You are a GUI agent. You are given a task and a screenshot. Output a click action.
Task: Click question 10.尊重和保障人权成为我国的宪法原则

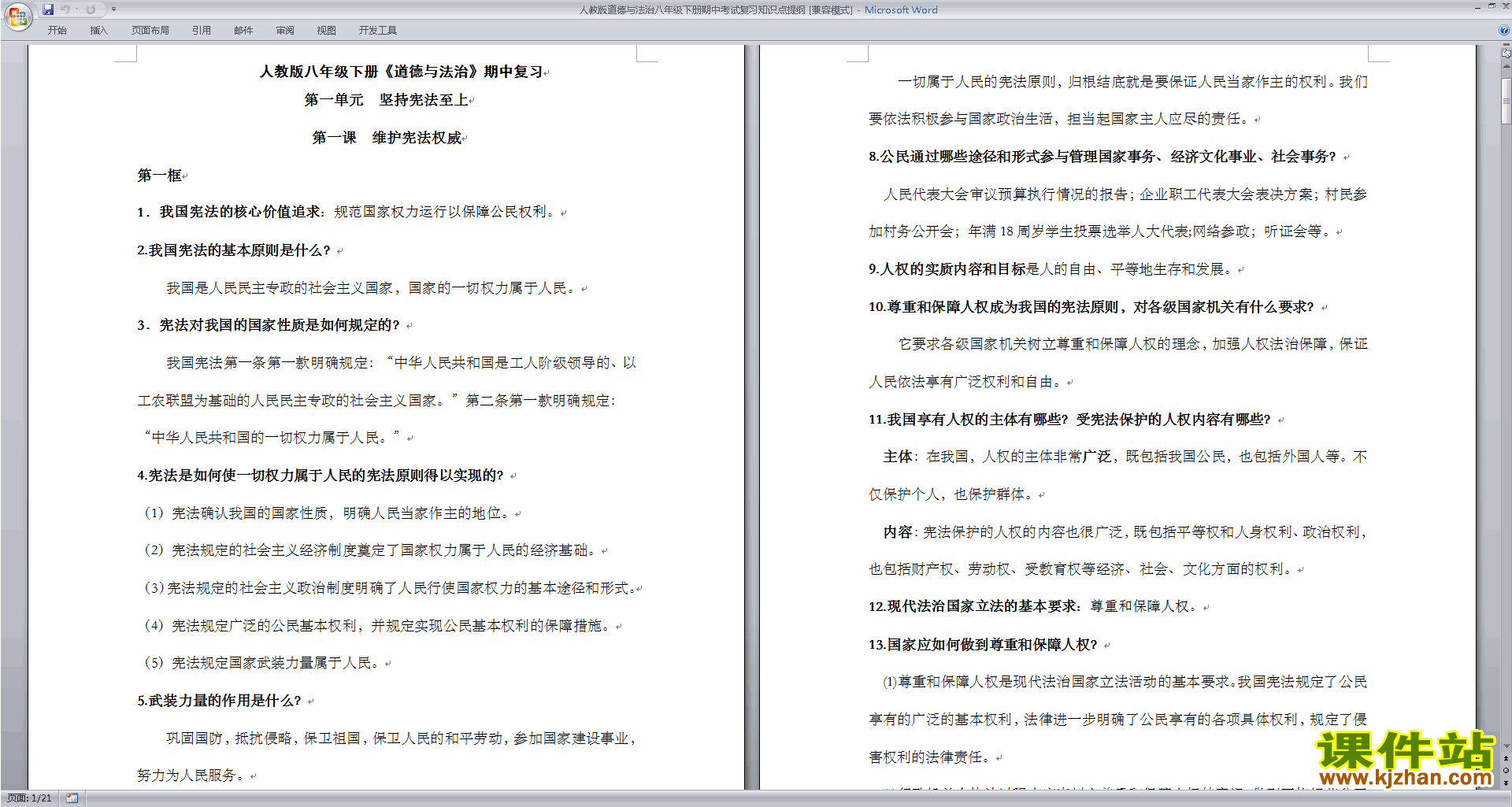pos(1091,307)
